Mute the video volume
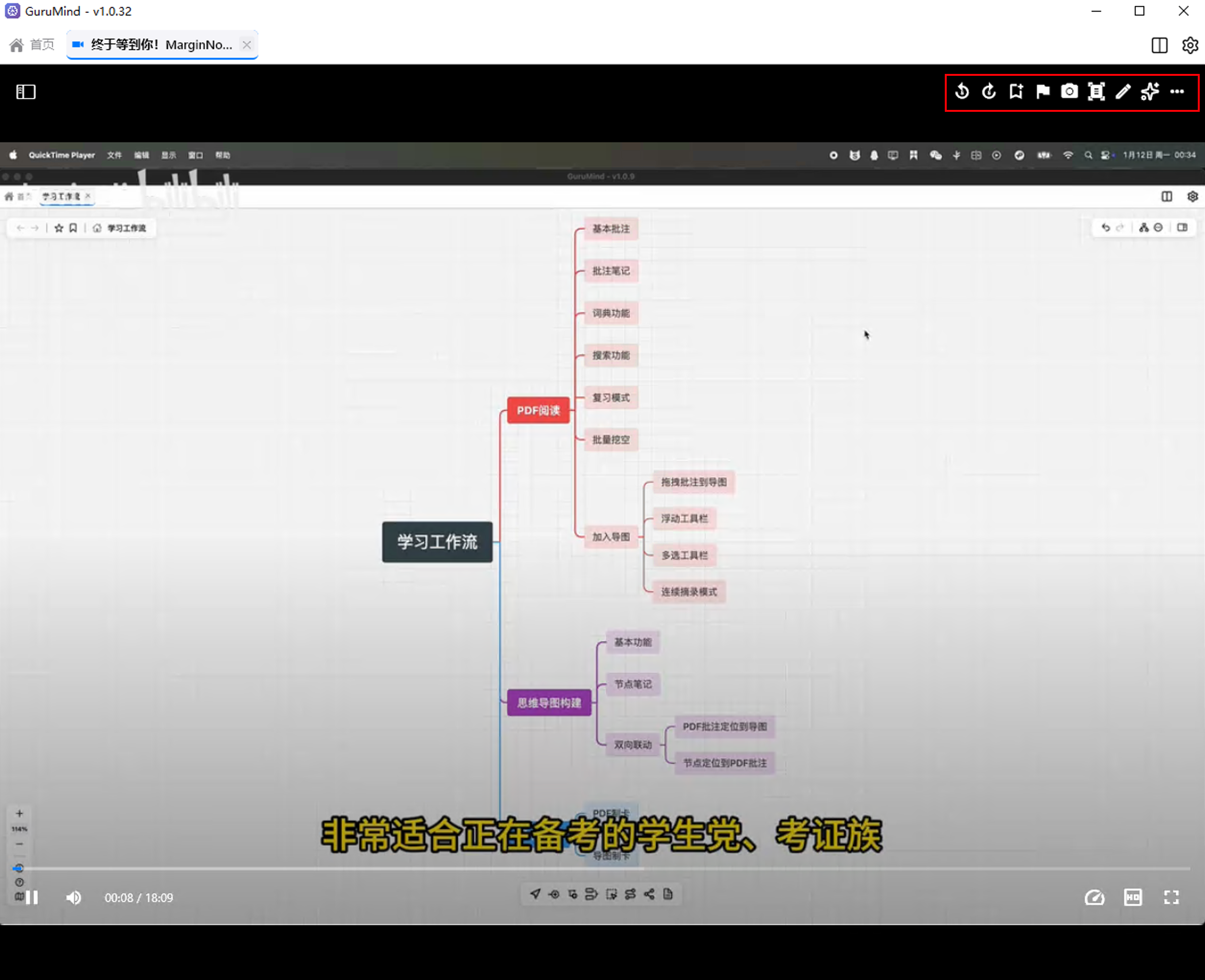Viewport: 1205px width, 980px height. 73,897
